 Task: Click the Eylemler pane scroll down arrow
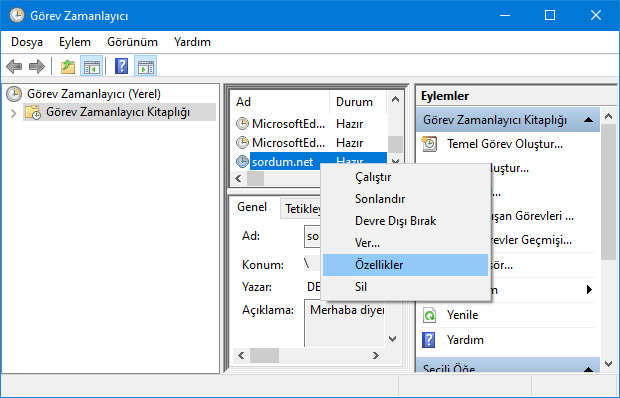(x=608, y=364)
